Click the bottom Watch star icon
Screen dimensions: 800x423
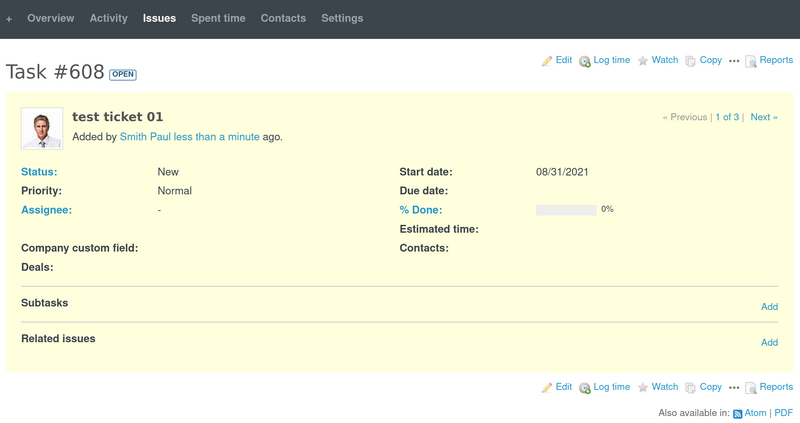(x=643, y=387)
